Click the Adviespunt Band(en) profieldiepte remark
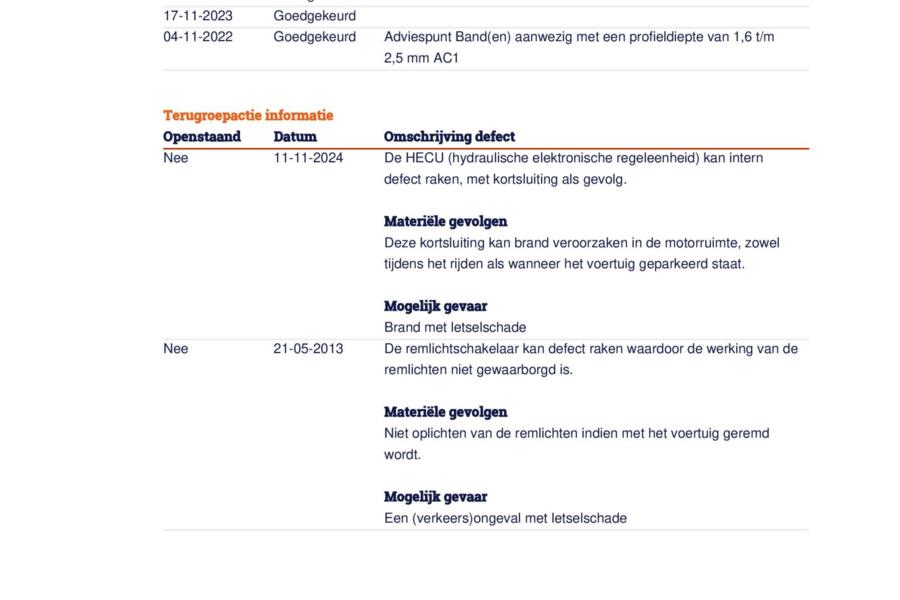The width and height of the screenshot is (900, 600). pos(579,47)
